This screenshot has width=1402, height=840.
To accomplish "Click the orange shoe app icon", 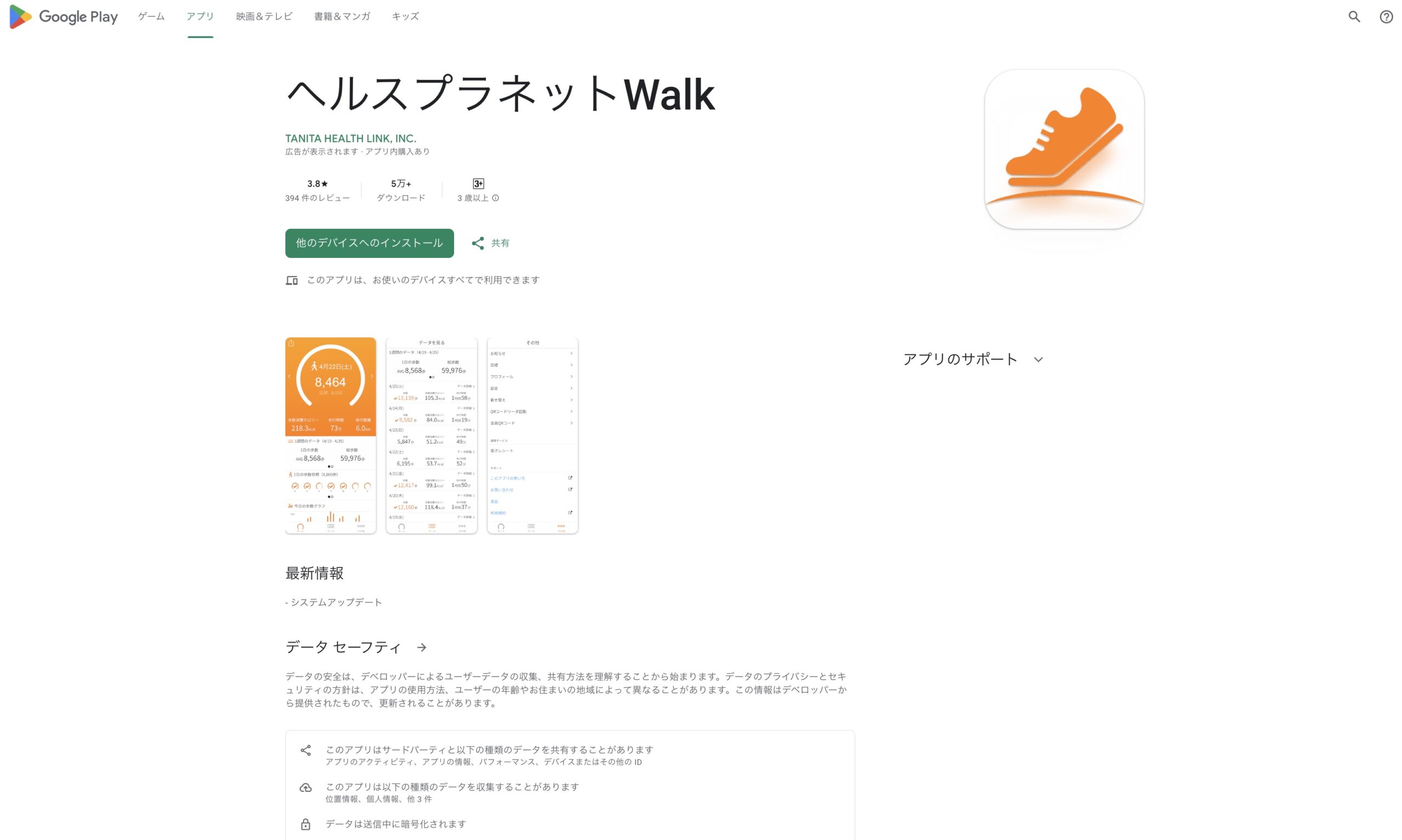I will (x=1064, y=149).
